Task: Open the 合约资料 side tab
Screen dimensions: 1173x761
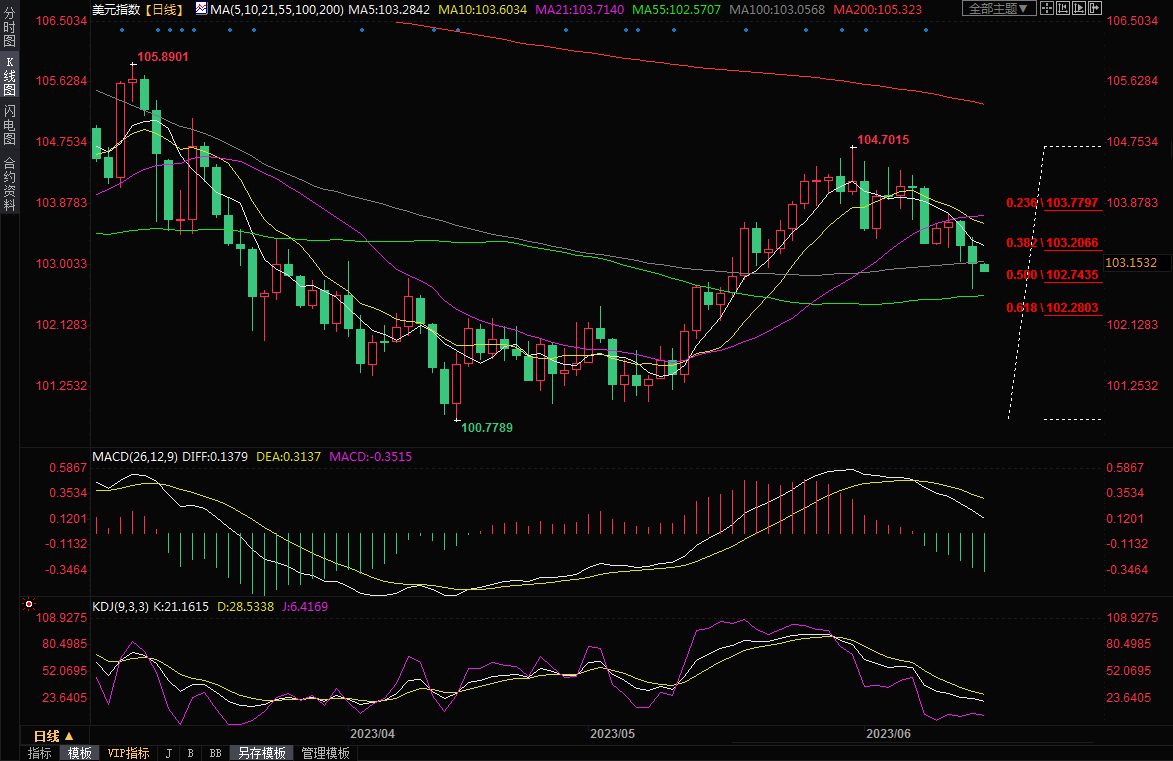Action: pos(9,183)
